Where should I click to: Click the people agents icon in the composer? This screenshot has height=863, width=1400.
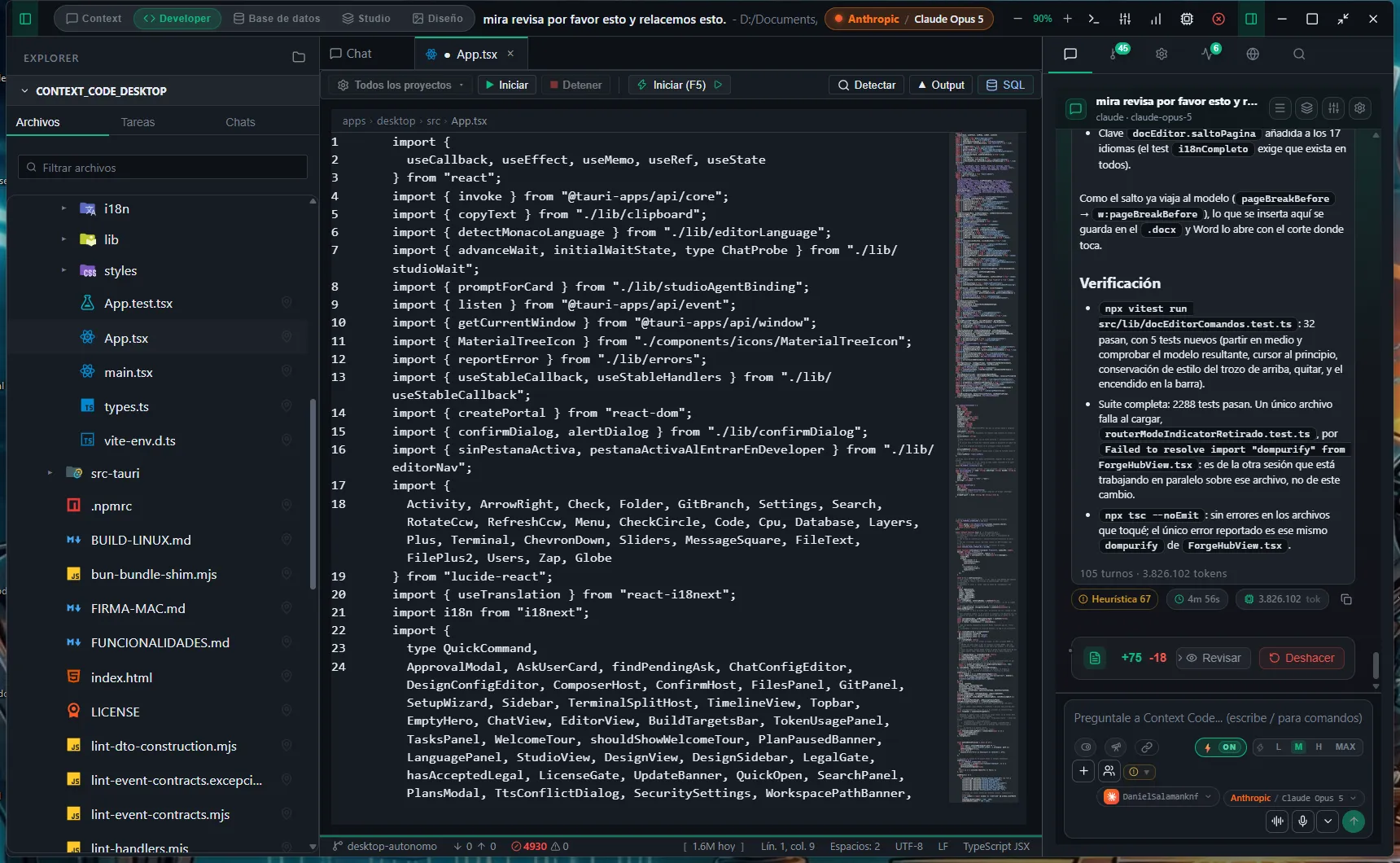coord(1109,771)
